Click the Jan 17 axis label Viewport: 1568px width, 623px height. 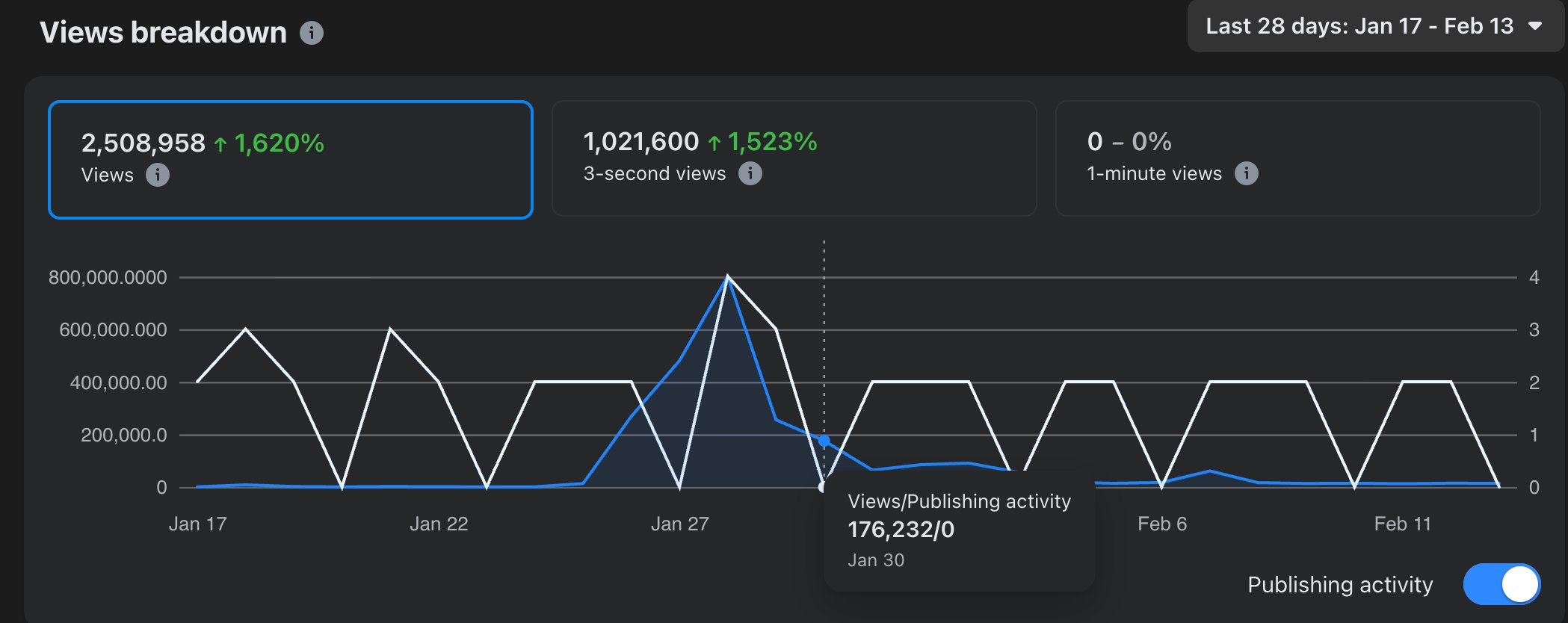coord(197,524)
